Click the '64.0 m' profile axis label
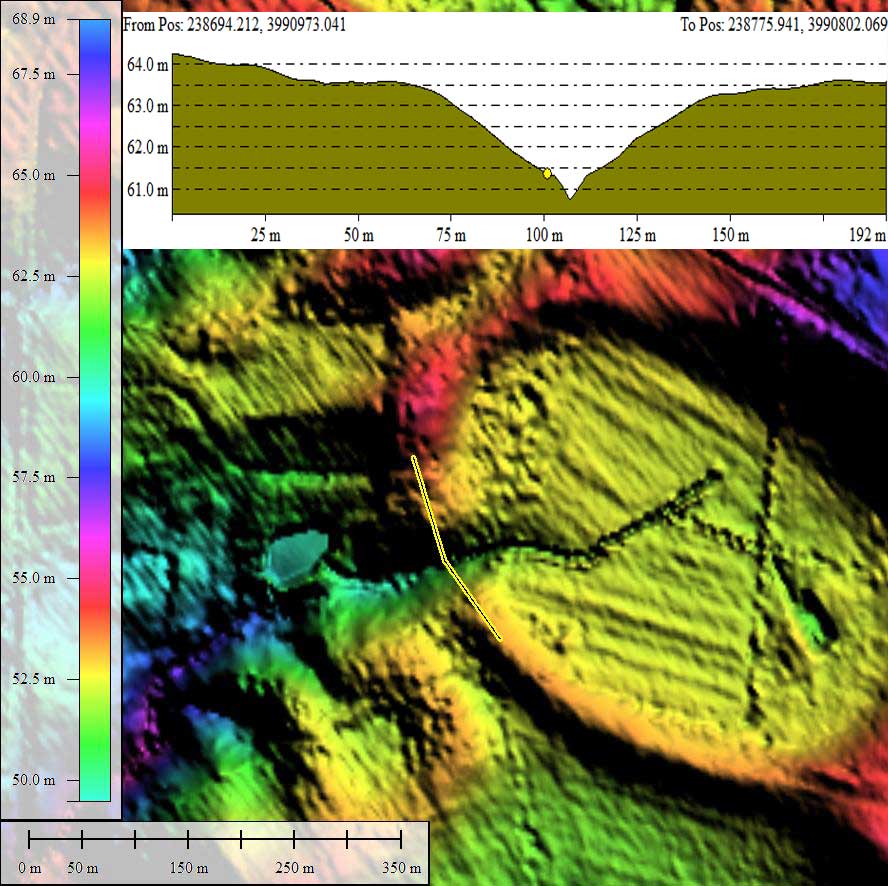Viewport: 888px width, 886px height. click(x=147, y=65)
